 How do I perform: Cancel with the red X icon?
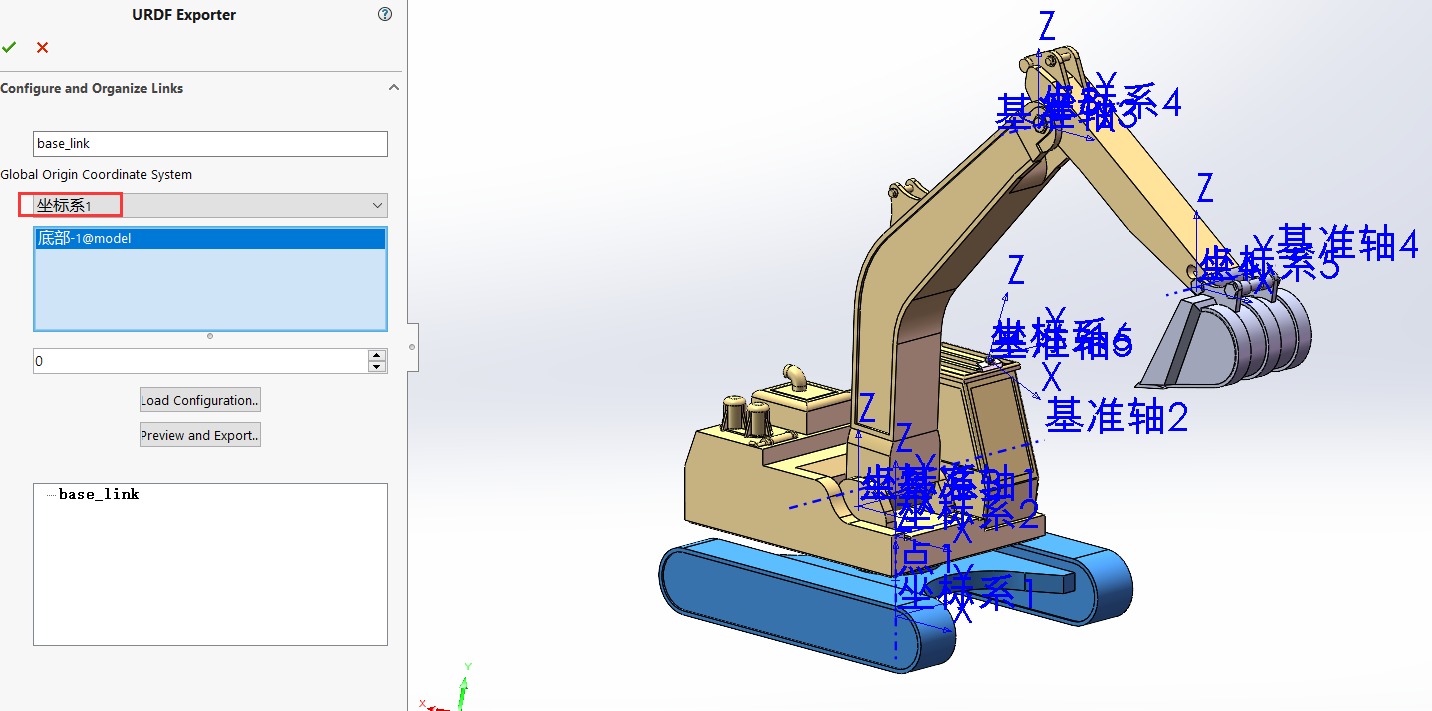tap(42, 47)
